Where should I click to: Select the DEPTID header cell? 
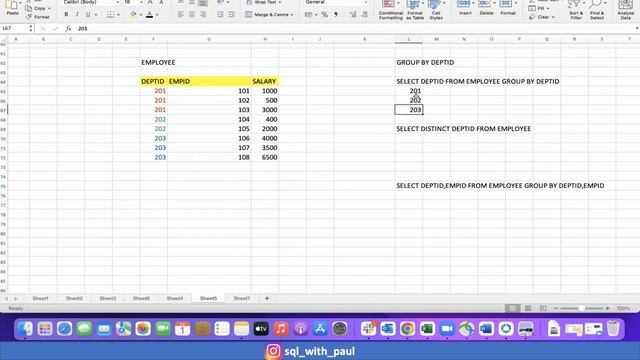pyautogui.click(x=153, y=81)
